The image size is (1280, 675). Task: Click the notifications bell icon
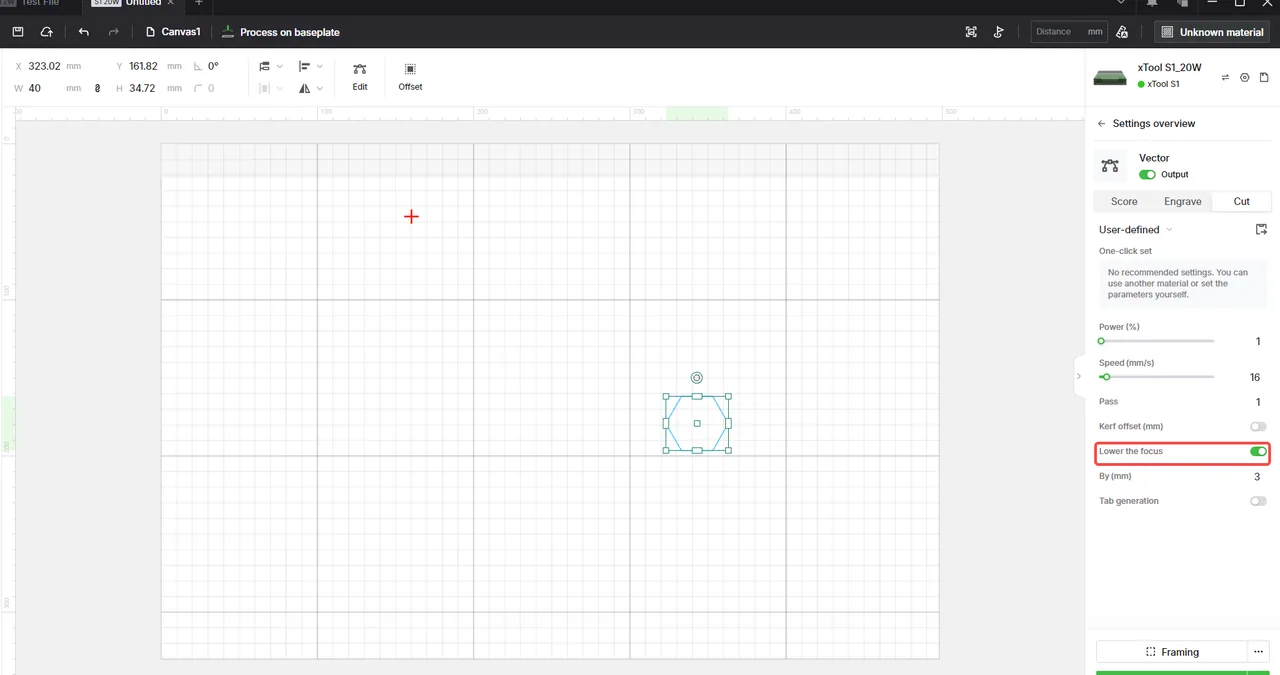pyautogui.click(x=1151, y=3)
